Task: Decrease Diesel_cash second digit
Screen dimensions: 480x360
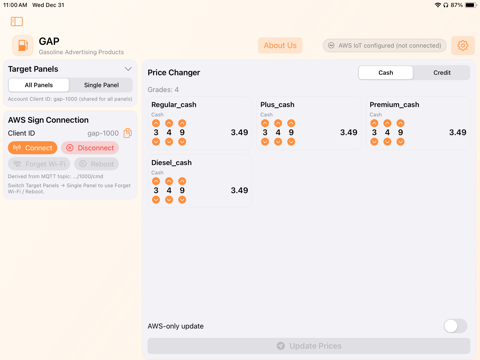Action: click(169, 200)
